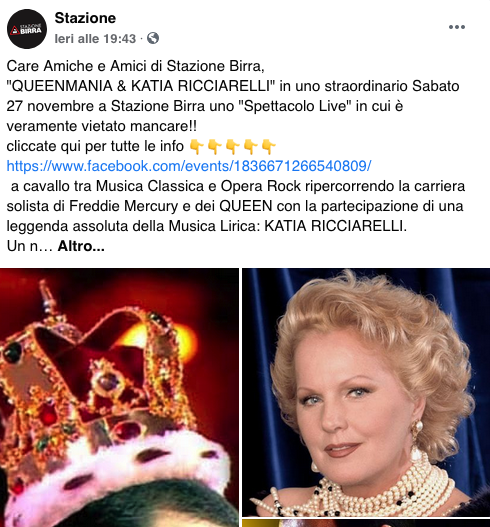Click the 'Musica Classica e Opera Rock' phrase
Viewport: 490px width, 527px height.
[x=198, y=186]
